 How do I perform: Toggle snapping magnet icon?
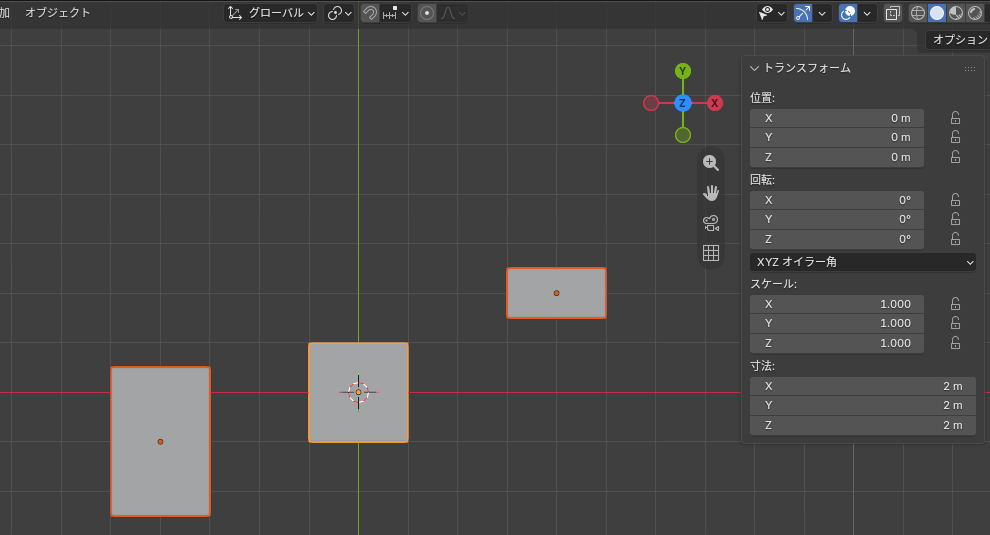coord(370,13)
